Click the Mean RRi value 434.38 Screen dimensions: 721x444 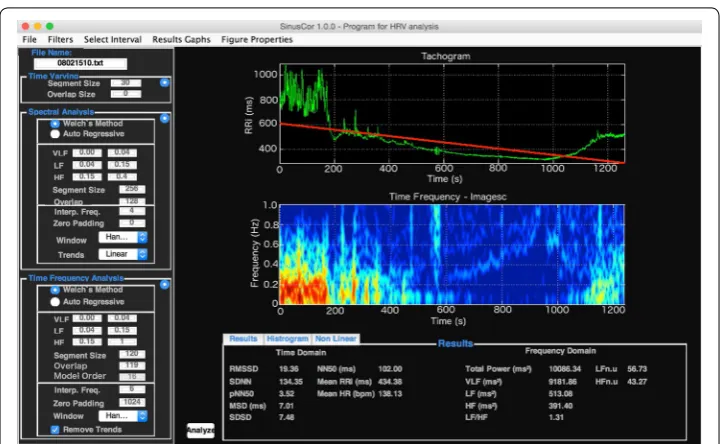point(390,382)
